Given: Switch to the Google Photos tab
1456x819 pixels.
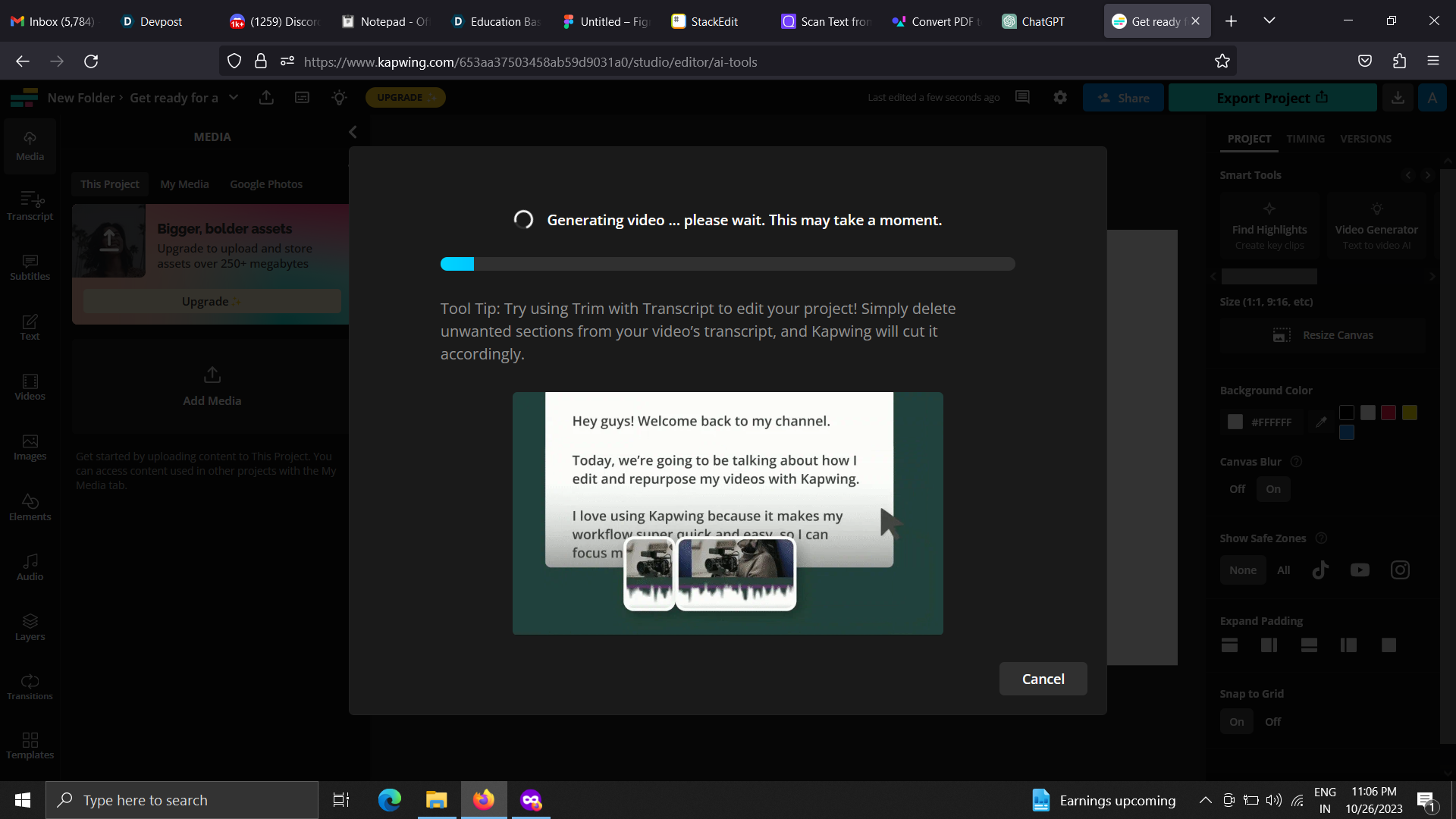Looking at the screenshot, I should point(265,184).
